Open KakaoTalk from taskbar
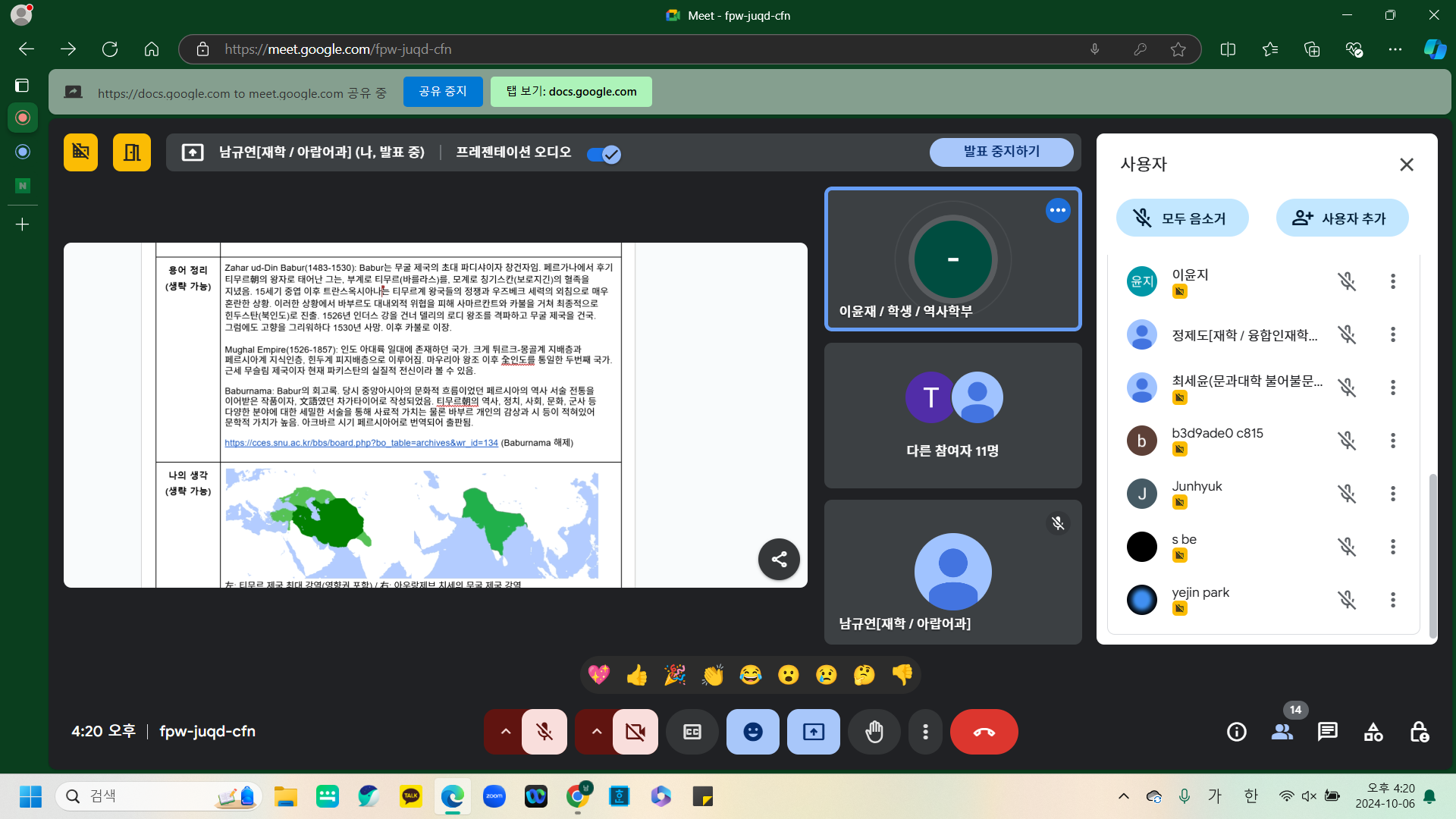 tap(410, 796)
